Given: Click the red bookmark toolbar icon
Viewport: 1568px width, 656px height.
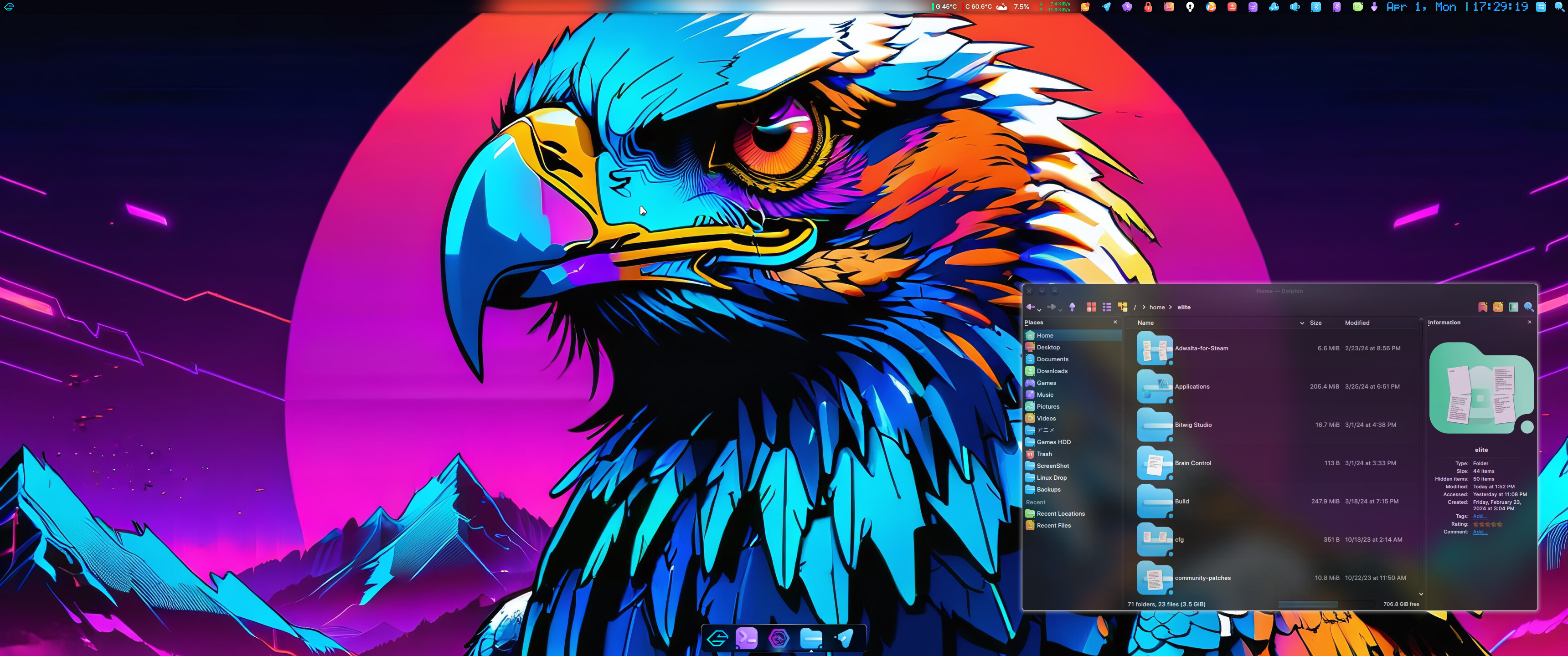Looking at the screenshot, I should (1483, 307).
